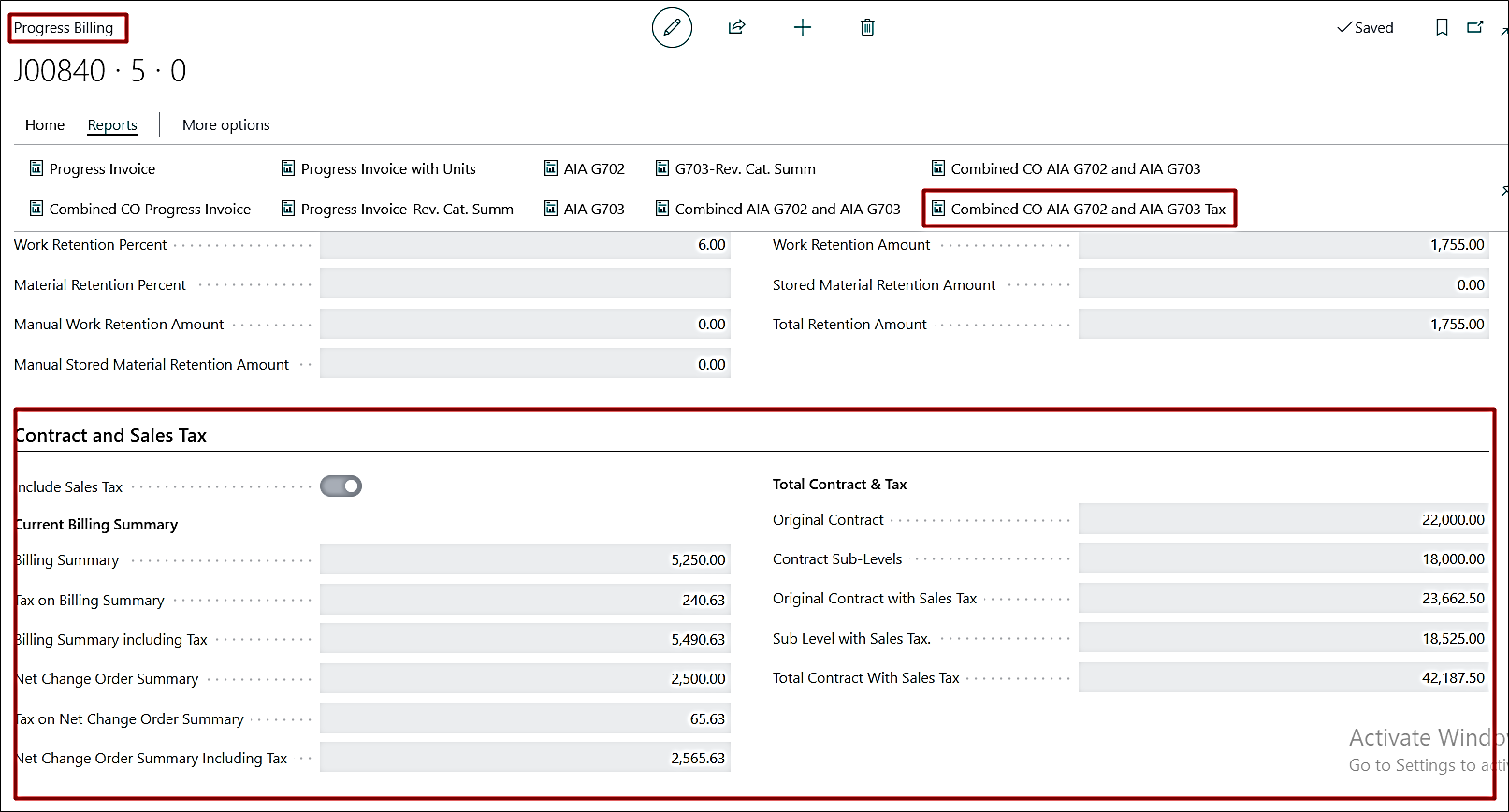Image resolution: width=1509 pixels, height=812 pixels.
Task: Click the G703-Rev. Cat. Summ icon
Action: (x=662, y=168)
